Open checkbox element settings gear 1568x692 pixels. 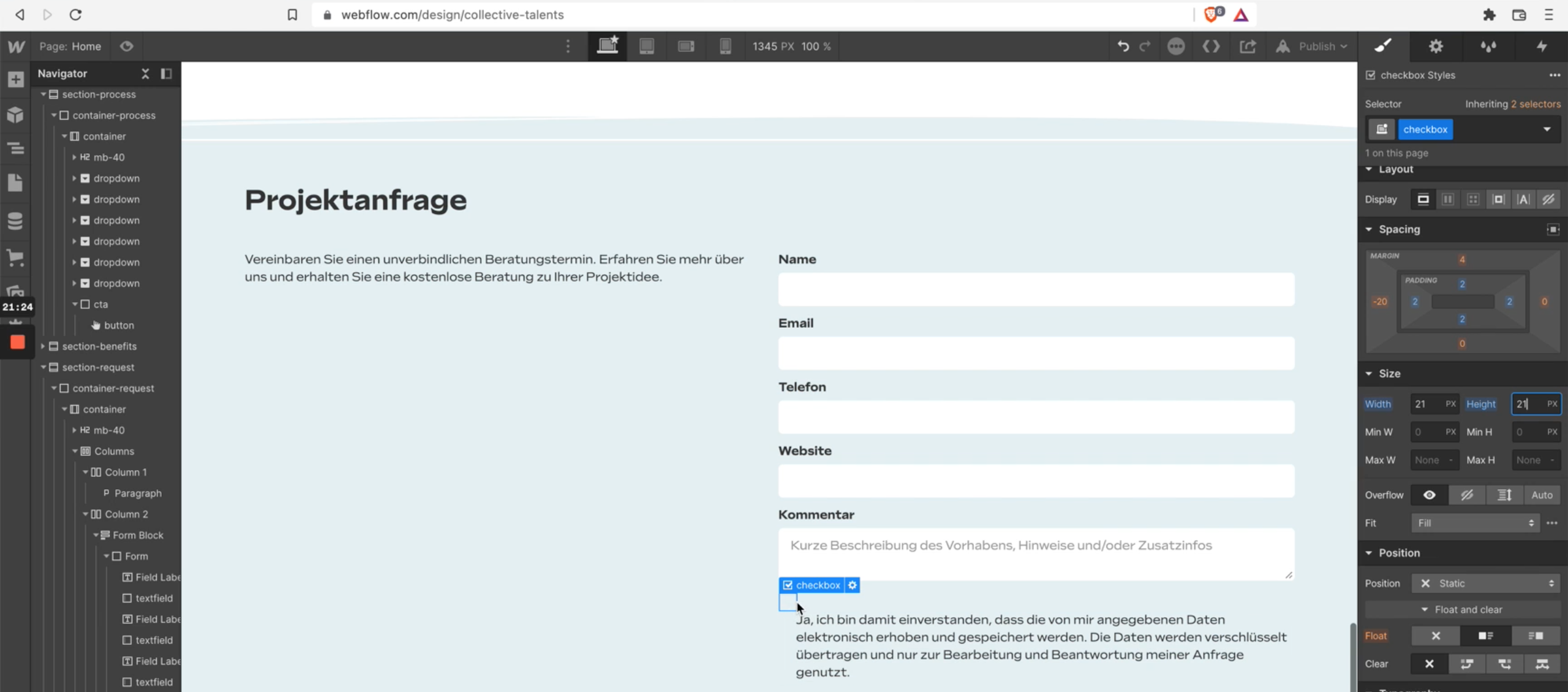(853, 585)
